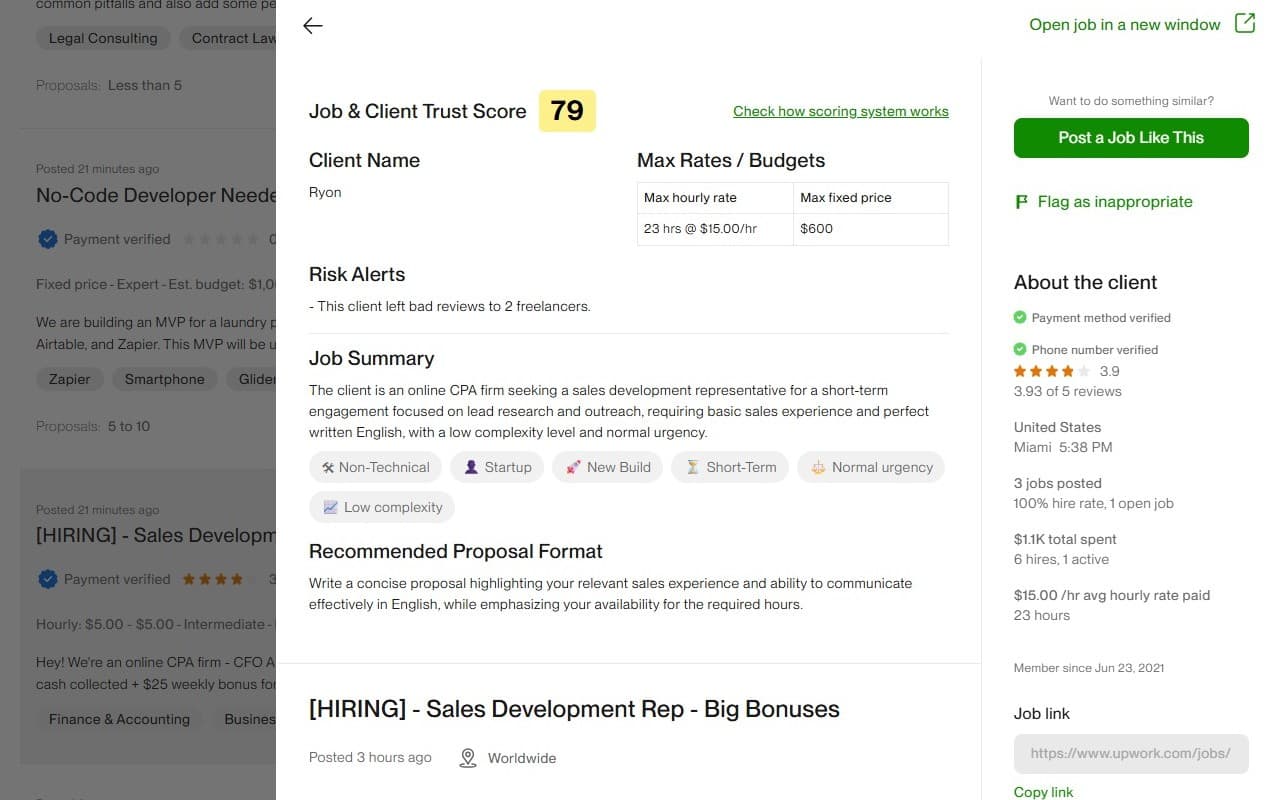Click the Payment verified checkmark badge

click(47, 239)
